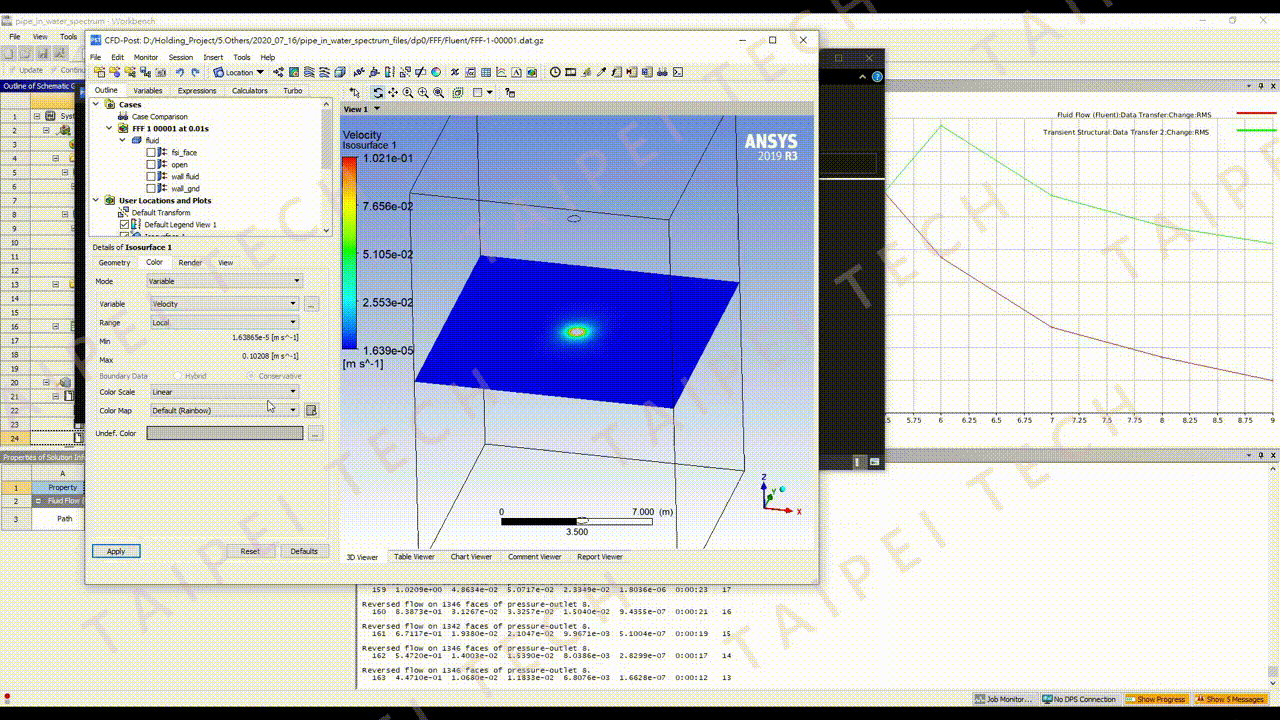The height and width of the screenshot is (720, 1280).
Task: Click the Load Results icon in the CFD-Post toolbar
Action: 100,72
